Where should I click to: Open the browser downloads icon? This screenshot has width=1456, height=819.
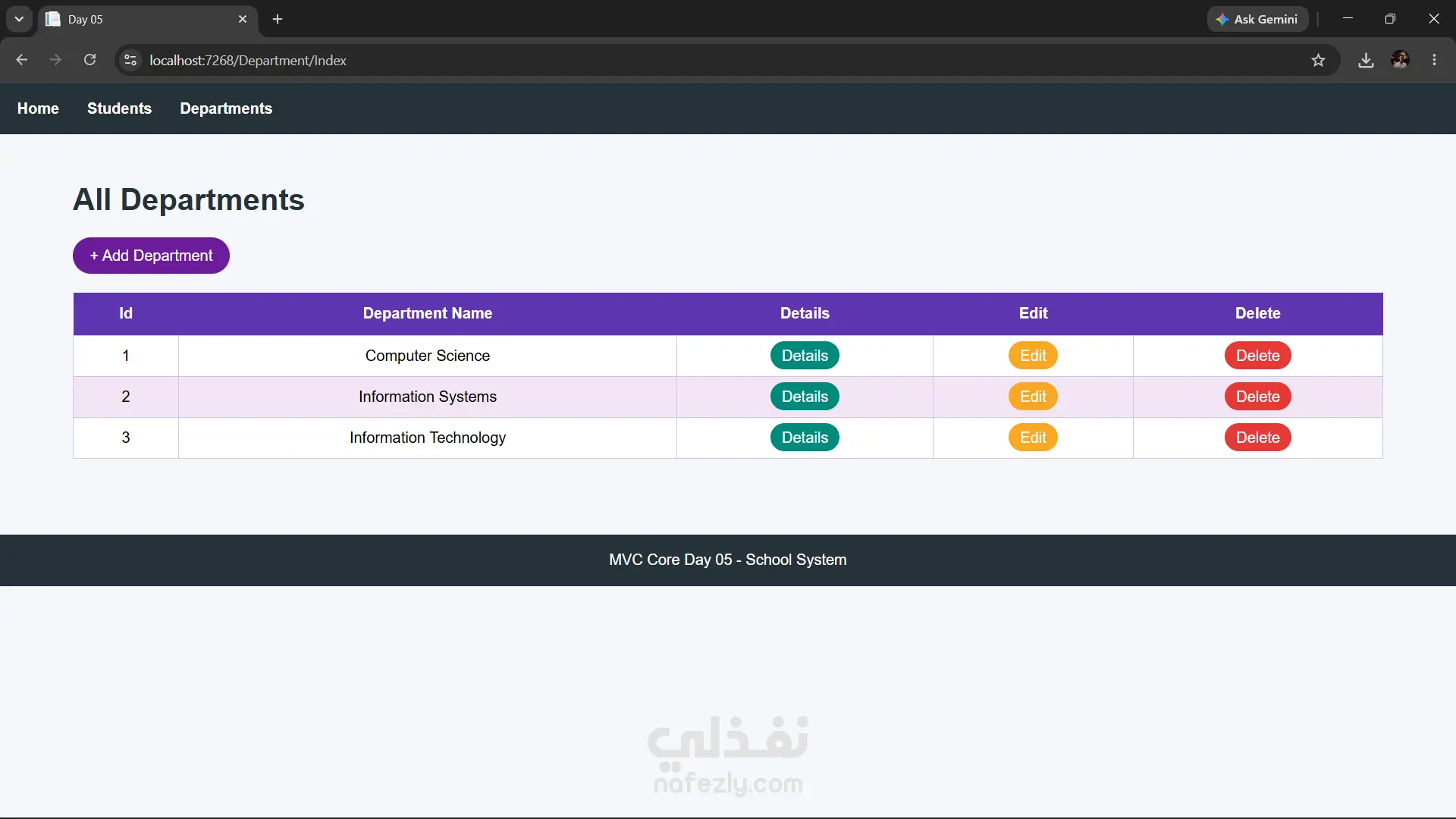tap(1366, 60)
